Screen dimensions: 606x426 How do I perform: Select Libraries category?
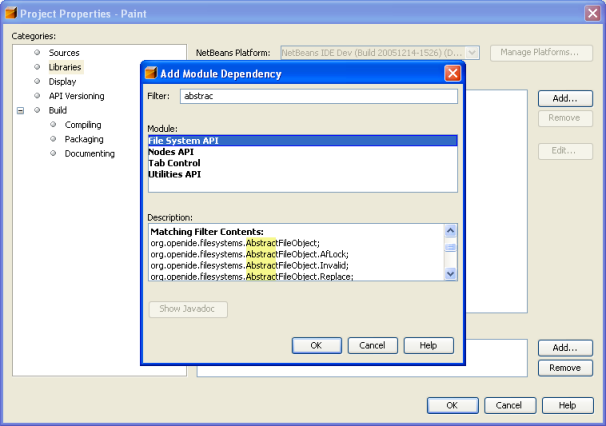[65, 67]
